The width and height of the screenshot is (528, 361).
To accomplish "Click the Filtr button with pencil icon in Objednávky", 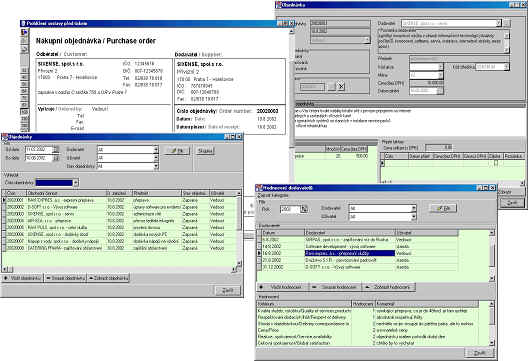I will (x=177, y=151).
